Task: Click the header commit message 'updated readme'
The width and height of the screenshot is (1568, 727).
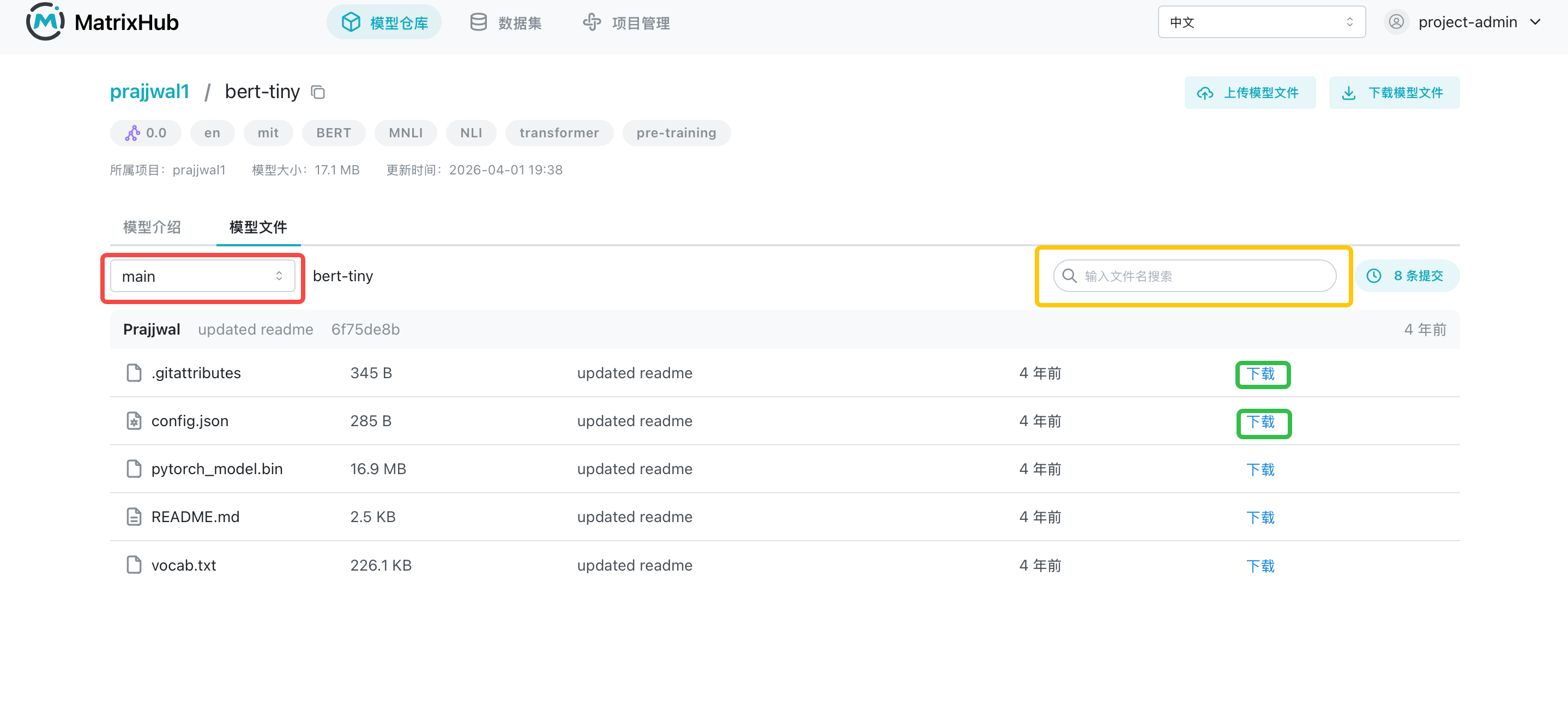Action: coord(256,329)
